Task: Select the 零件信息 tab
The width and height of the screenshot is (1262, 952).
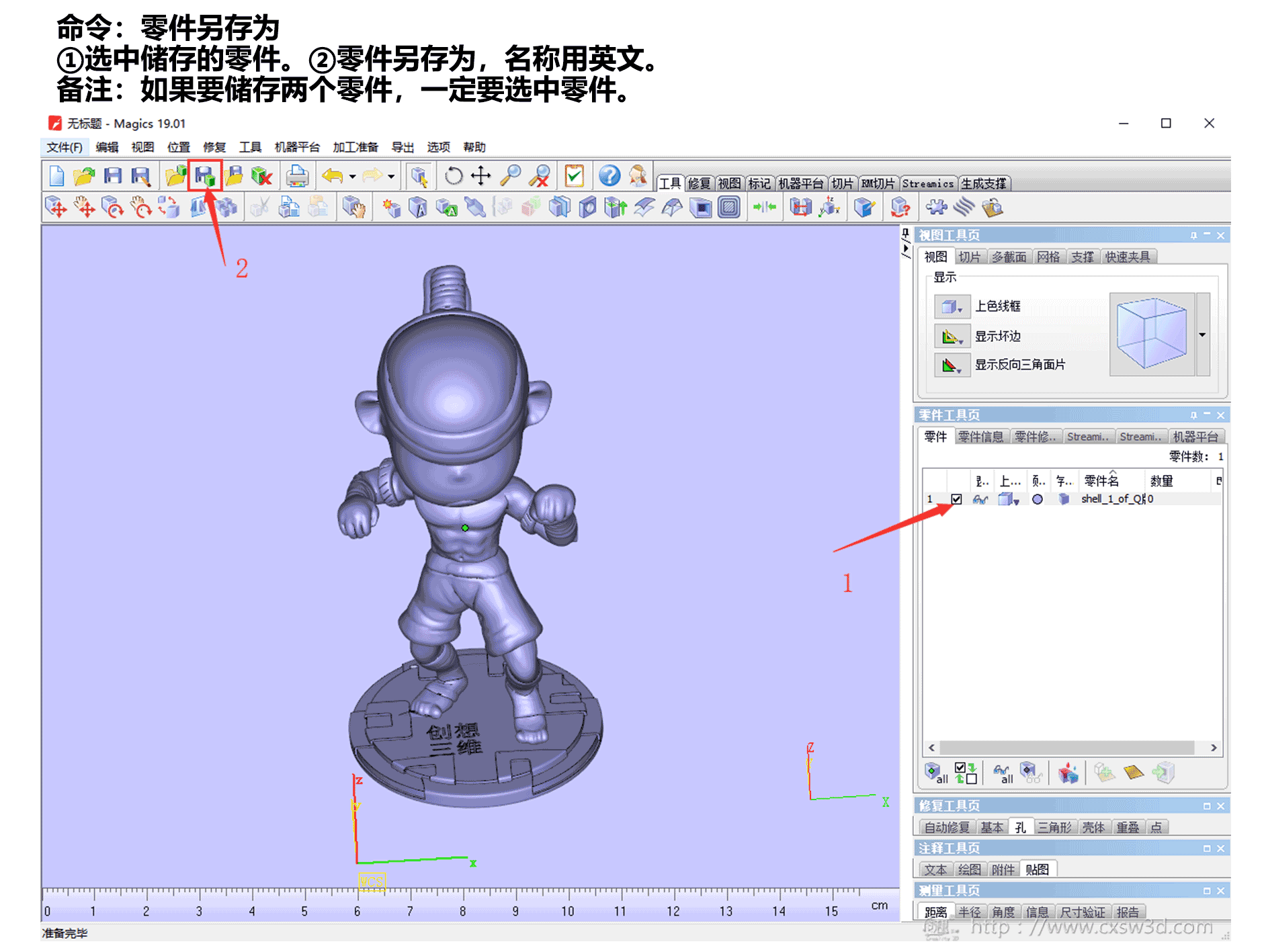Action: coord(980,437)
